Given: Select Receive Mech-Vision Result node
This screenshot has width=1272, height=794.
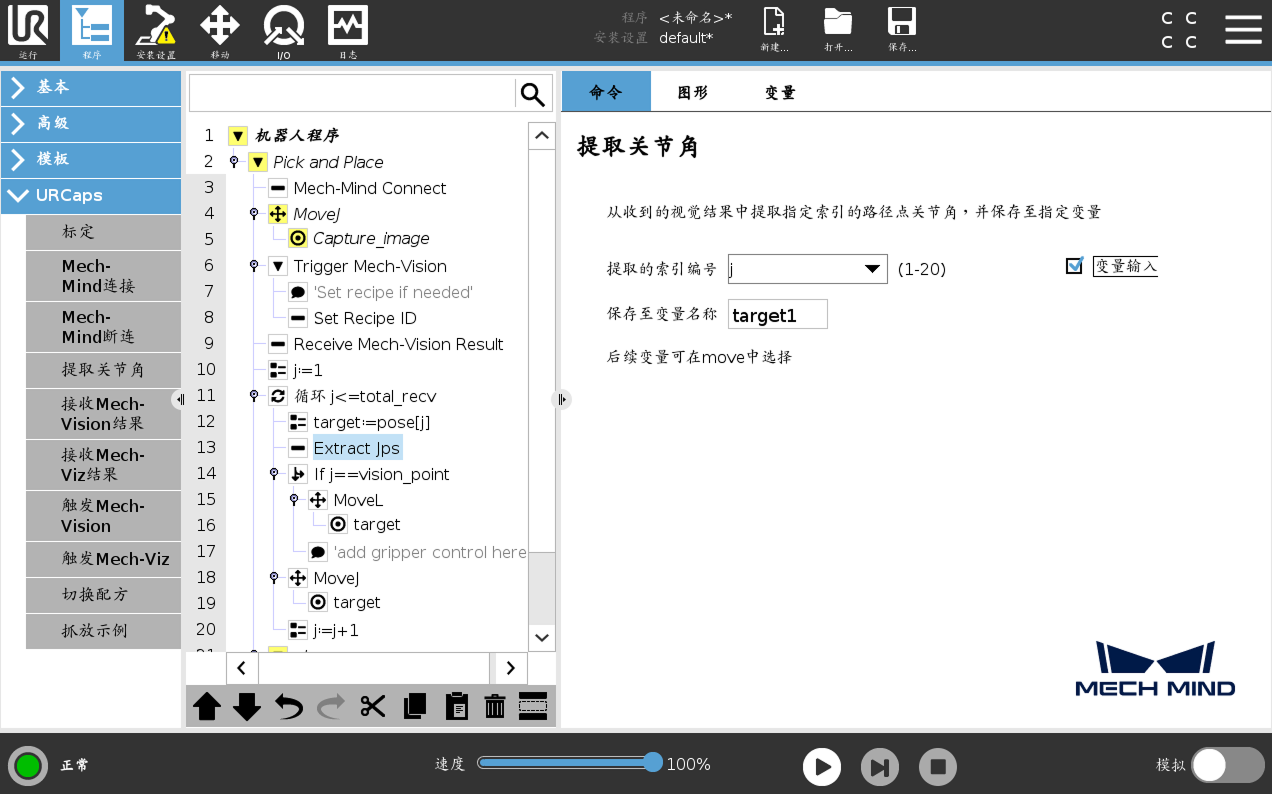Looking at the screenshot, I should click(398, 344).
